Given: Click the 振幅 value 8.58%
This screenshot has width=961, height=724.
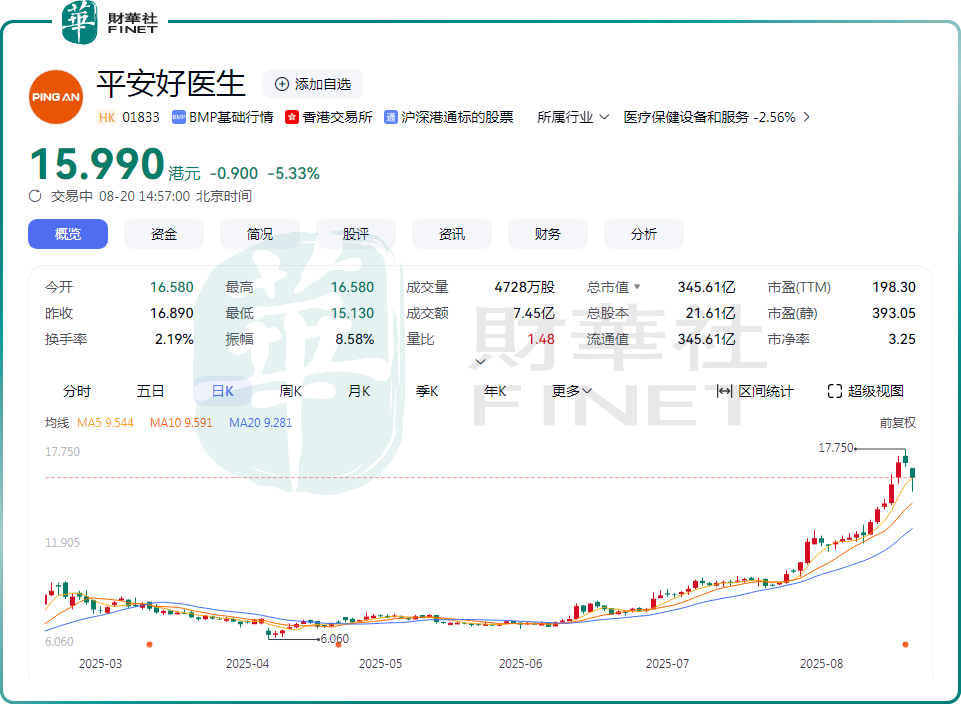Looking at the screenshot, I should tap(354, 339).
